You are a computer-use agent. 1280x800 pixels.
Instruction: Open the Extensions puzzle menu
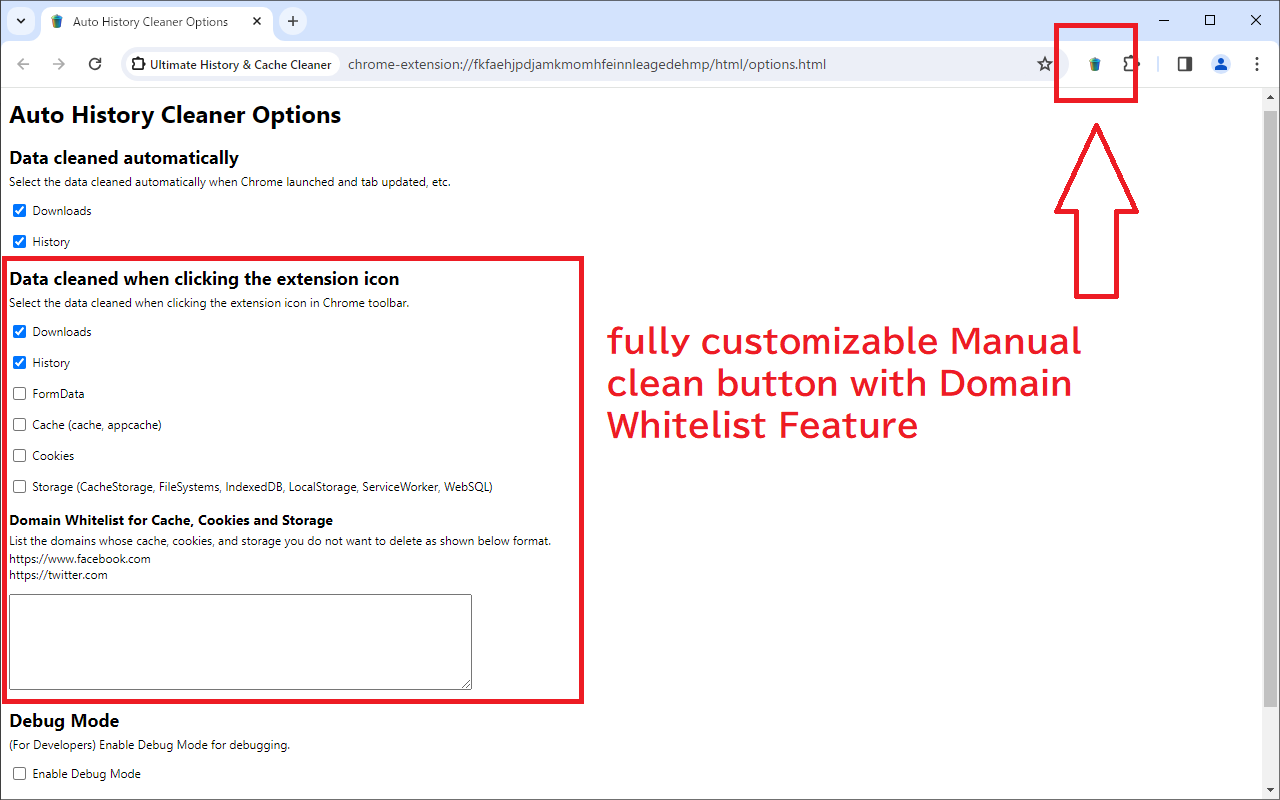point(1130,64)
